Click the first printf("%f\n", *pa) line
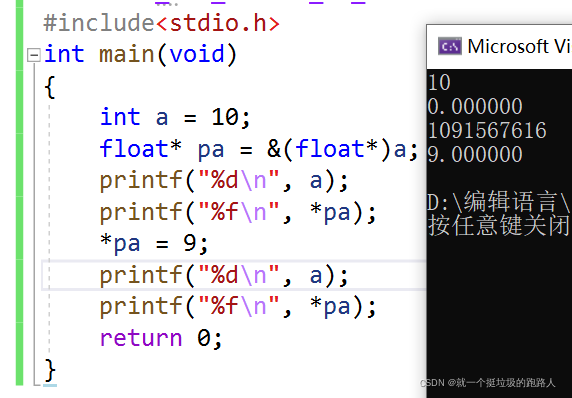572x398 pixels. click(238, 212)
